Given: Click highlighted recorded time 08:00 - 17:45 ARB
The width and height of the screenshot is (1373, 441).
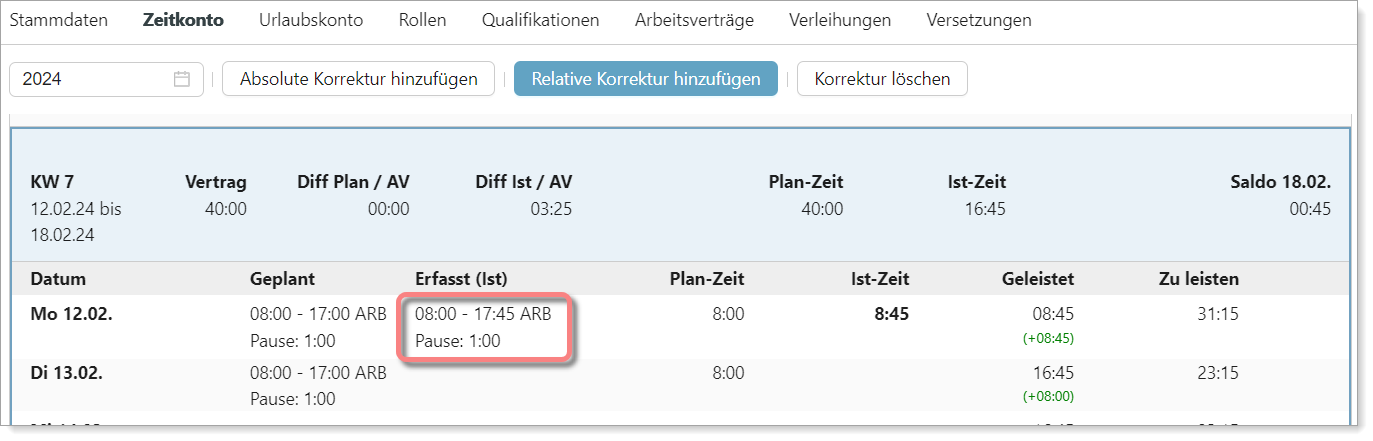Looking at the screenshot, I should tap(483, 314).
